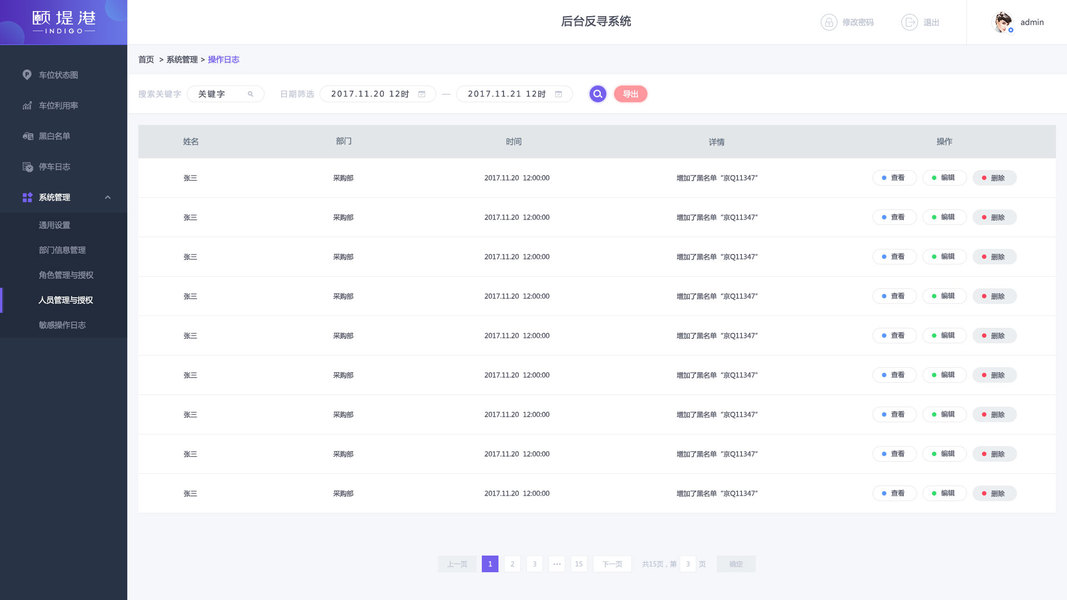This screenshot has height=600, width=1067.
Task: Click the 修改密码 text link
Action: point(857,22)
